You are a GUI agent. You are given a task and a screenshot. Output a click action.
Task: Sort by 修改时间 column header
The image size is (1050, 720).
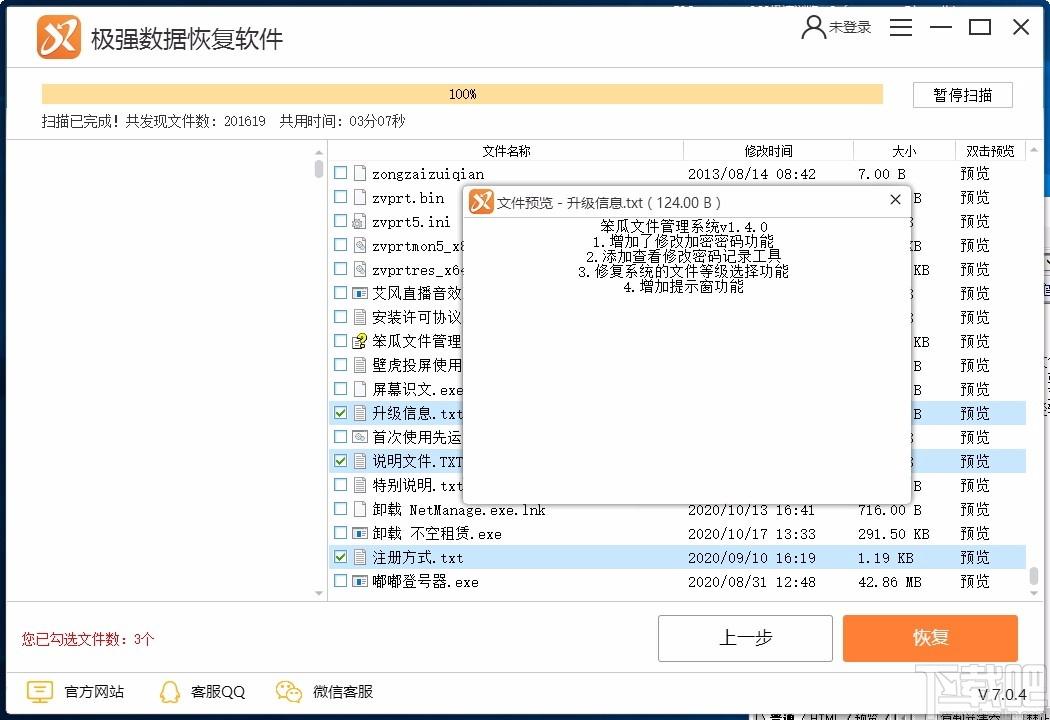tap(768, 151)
